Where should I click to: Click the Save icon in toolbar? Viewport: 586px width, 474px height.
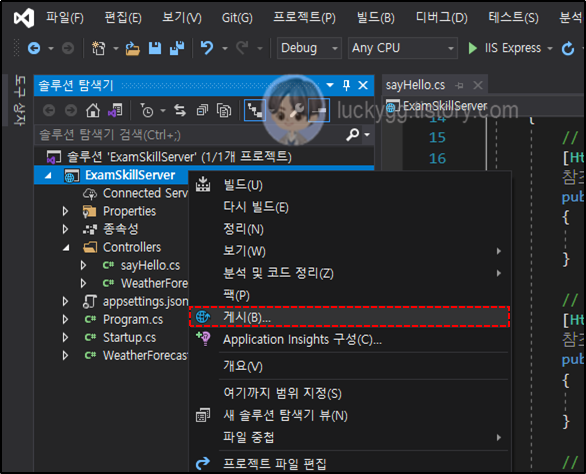155,48
